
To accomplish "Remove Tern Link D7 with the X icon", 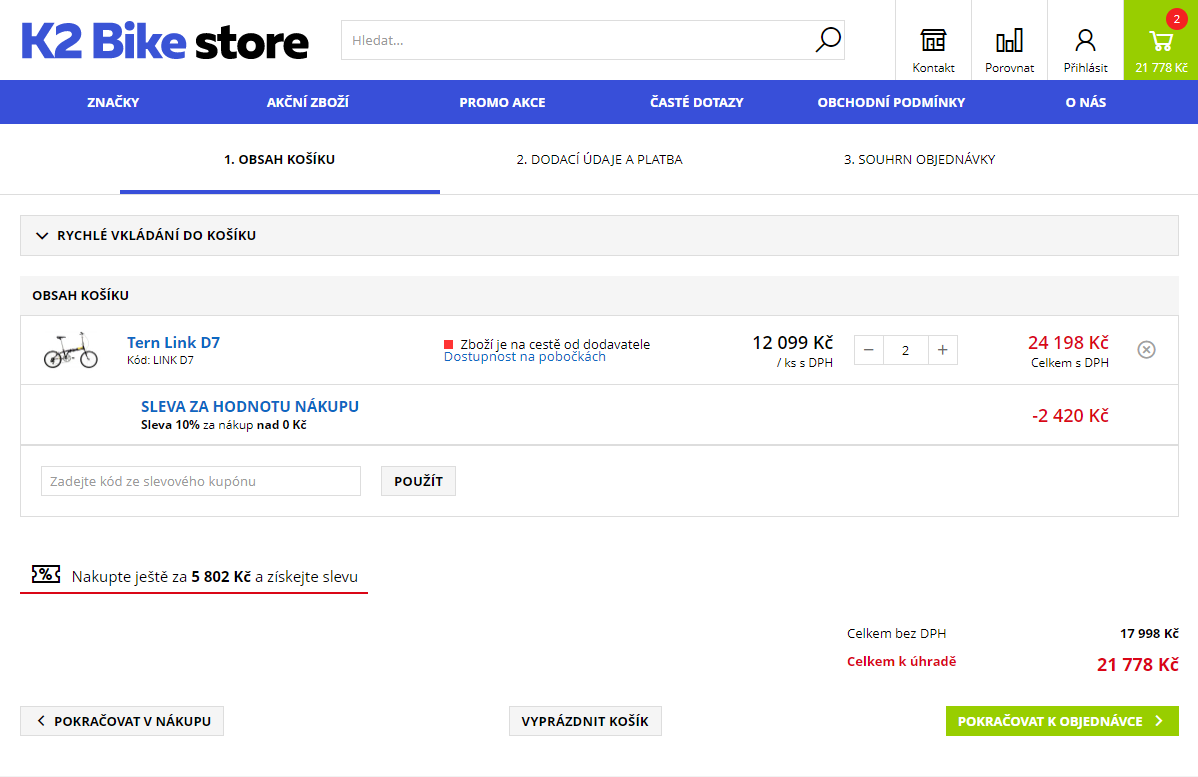I will [x=1146, y=350].
